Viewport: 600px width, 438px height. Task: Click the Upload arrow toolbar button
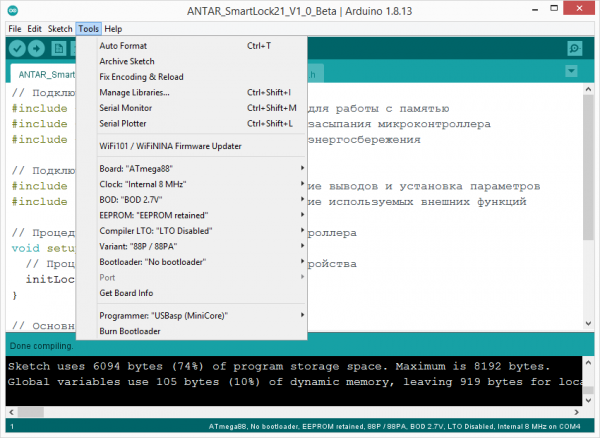pos(36,49)
